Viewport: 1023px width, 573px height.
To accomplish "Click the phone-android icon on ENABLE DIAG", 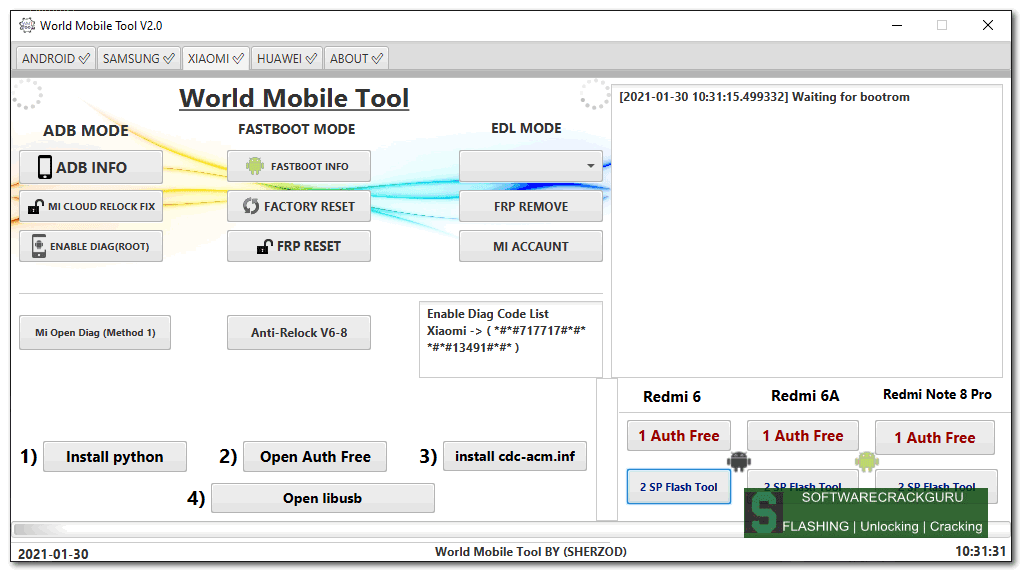I will coord(39,246).
